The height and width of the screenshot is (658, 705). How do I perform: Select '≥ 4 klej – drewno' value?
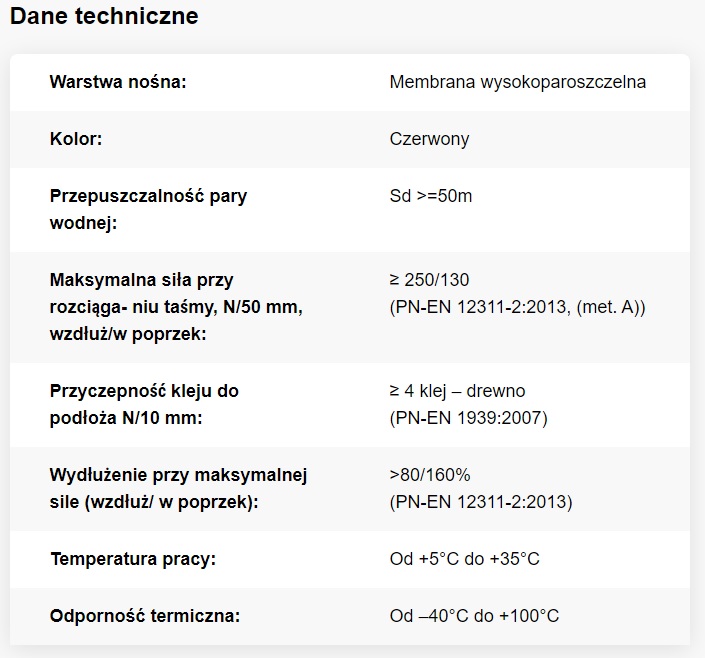tap(457, 391)
